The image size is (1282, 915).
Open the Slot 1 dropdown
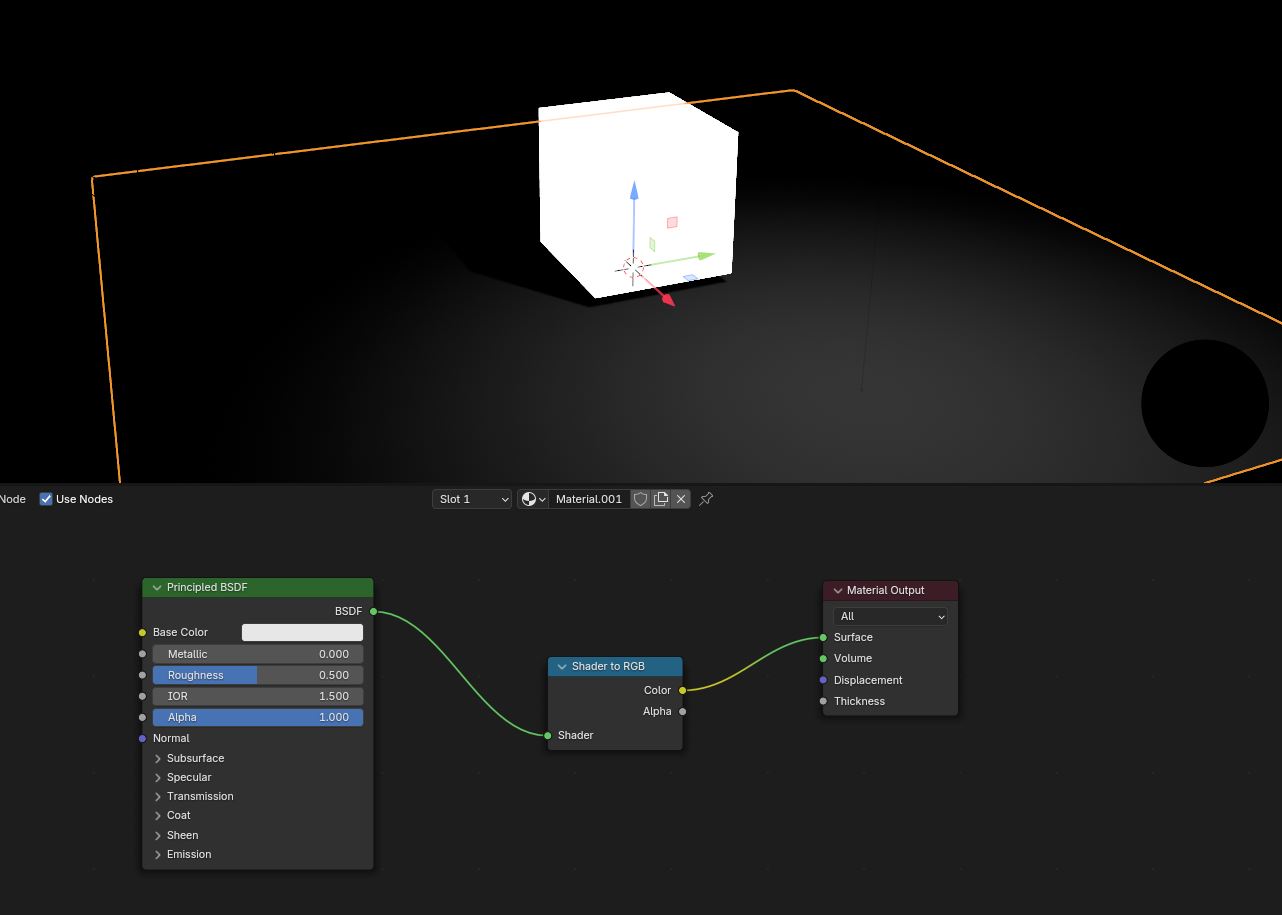tap(472, 499)
